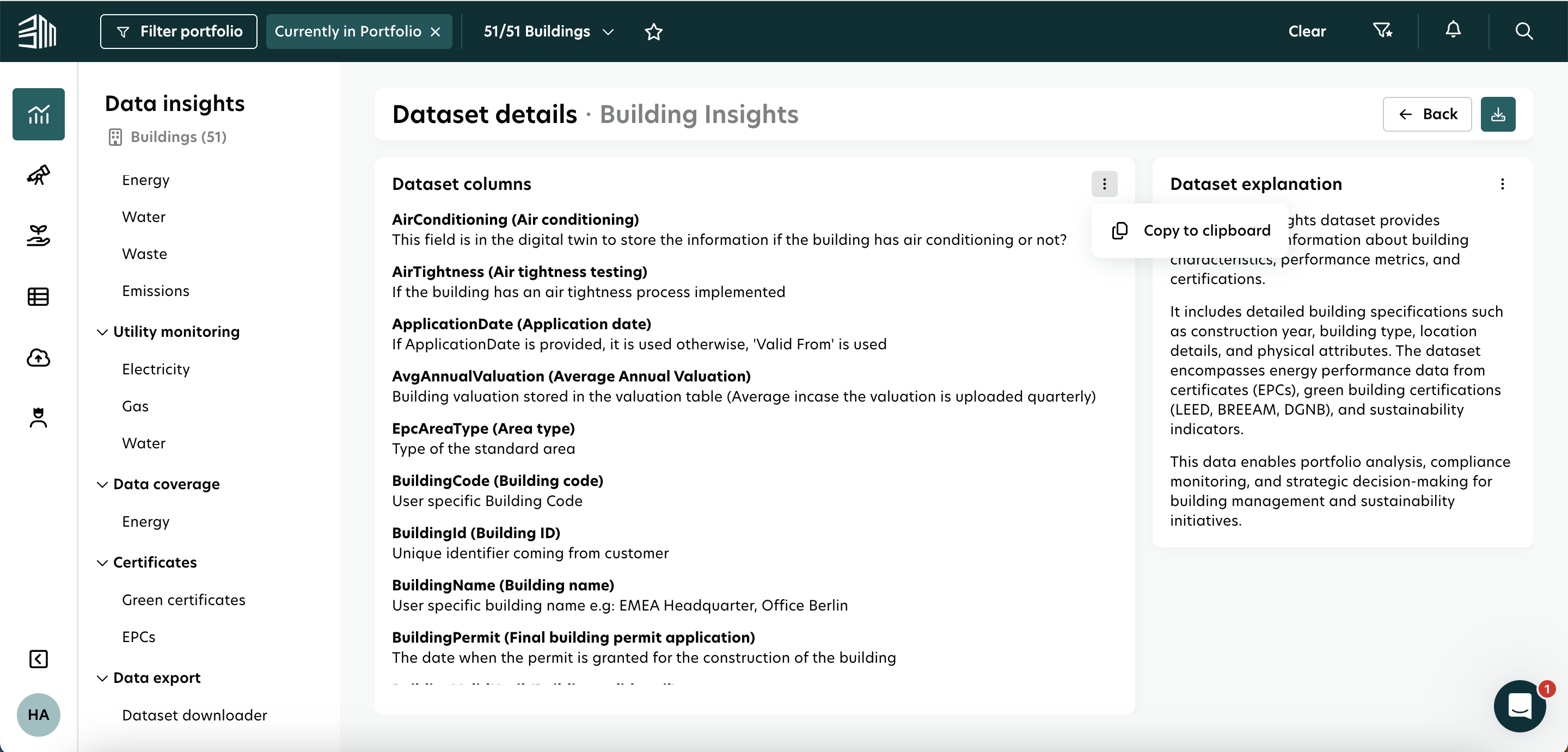The width and height of the screenshot is (1568, 752).
Task: Click the notification bell icon
Action: click(x=1453, y=30)
